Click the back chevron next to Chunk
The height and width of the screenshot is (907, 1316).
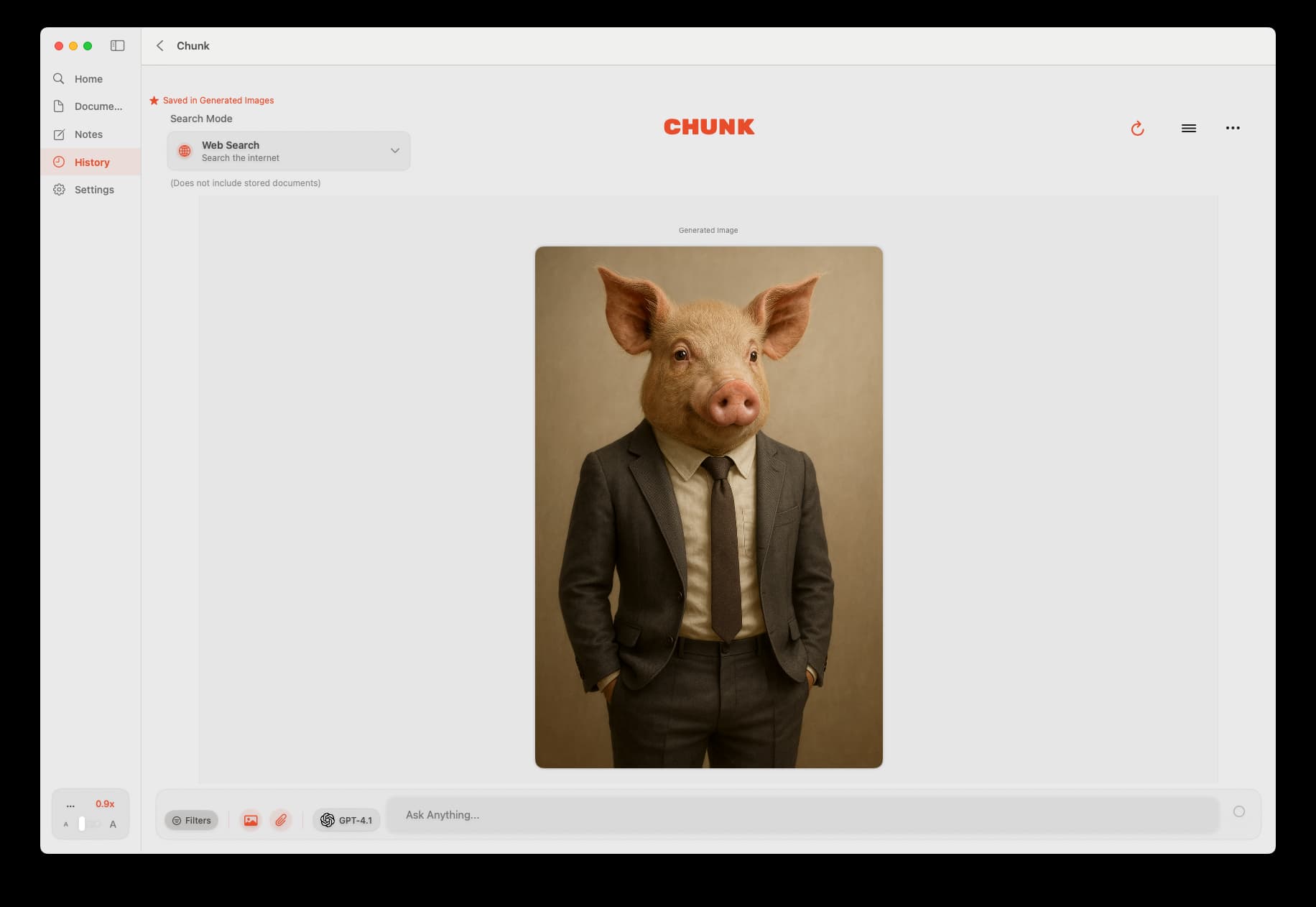click(159, 45)
